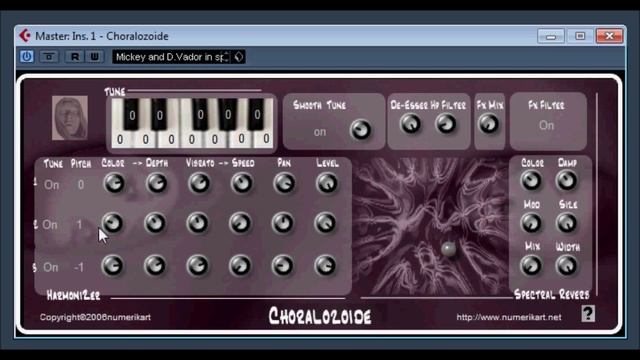Screen dimensions: 640x360
Task: Enable Write automation W button
Action: click(94, 57)
